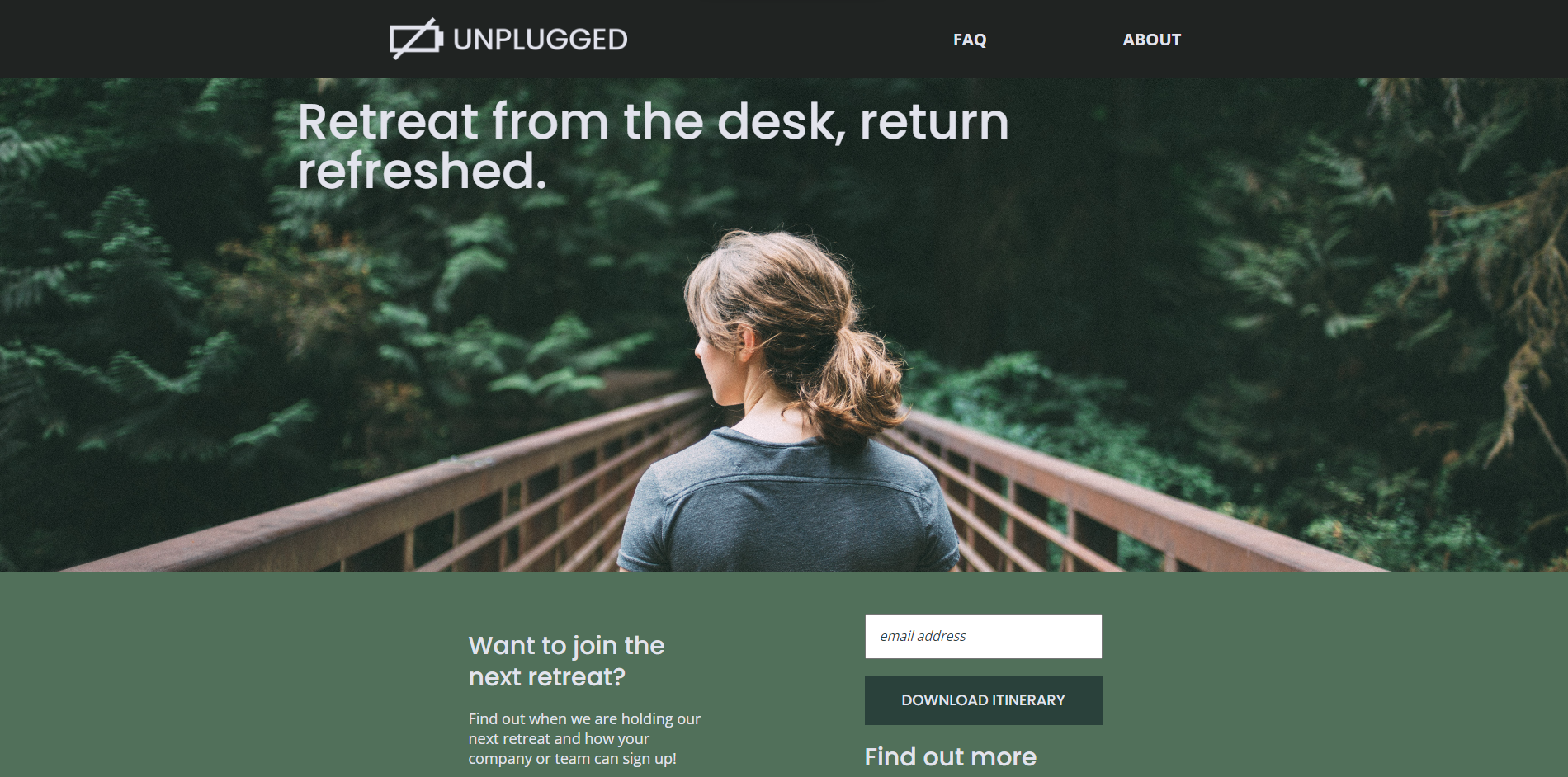Click the 'Want to join the next retreat?' heading
Screen dimensions: 1568x777
pyautogui.click(x=566, y=661)
